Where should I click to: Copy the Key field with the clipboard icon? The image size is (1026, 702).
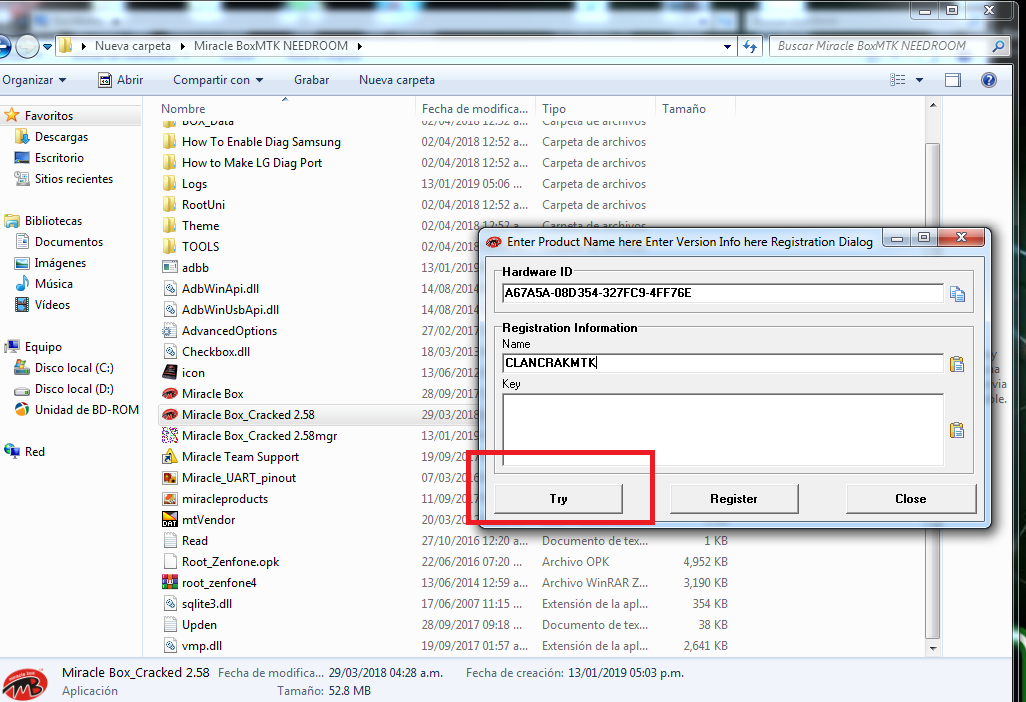click(x=957, y=430)
